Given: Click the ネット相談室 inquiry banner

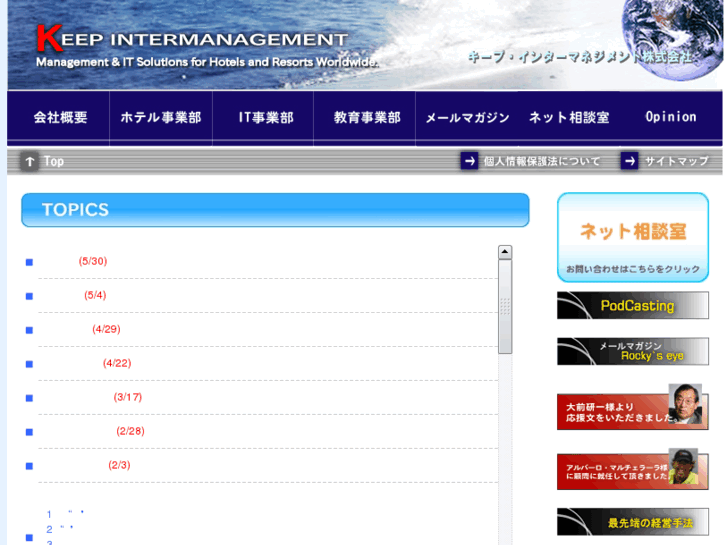Looking at the screenshot, I should 633,237.
